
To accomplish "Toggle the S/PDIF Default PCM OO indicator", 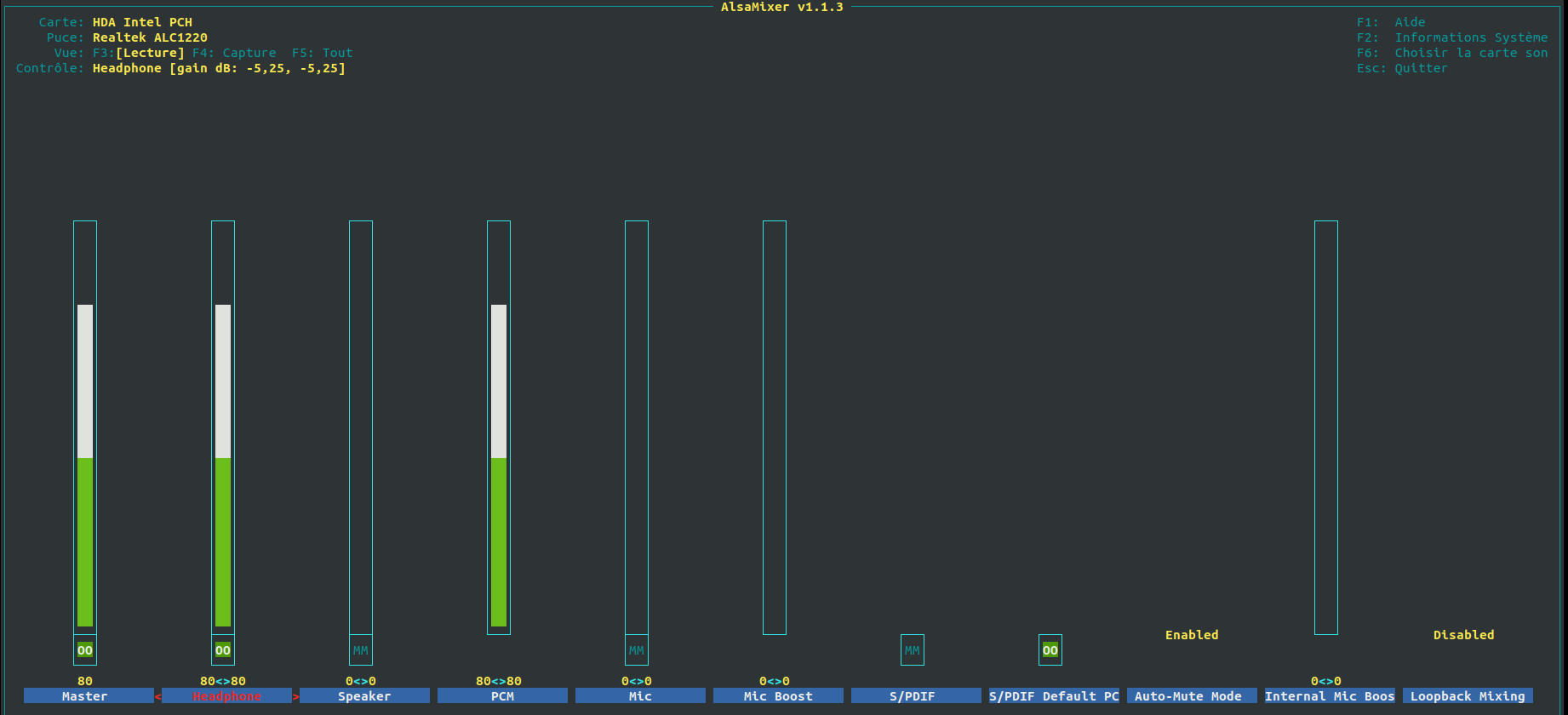I will [x=1050, y=650].
